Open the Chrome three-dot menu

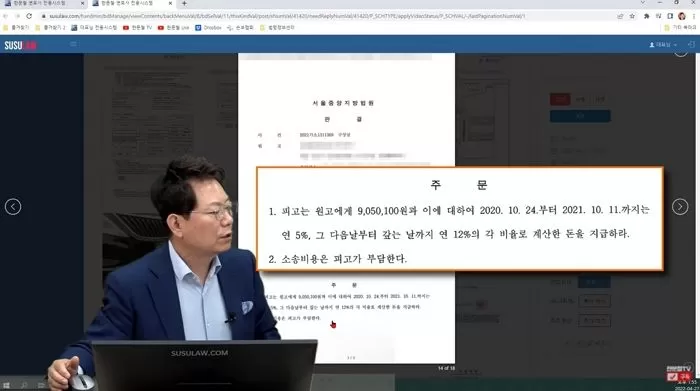coord(694,16)
